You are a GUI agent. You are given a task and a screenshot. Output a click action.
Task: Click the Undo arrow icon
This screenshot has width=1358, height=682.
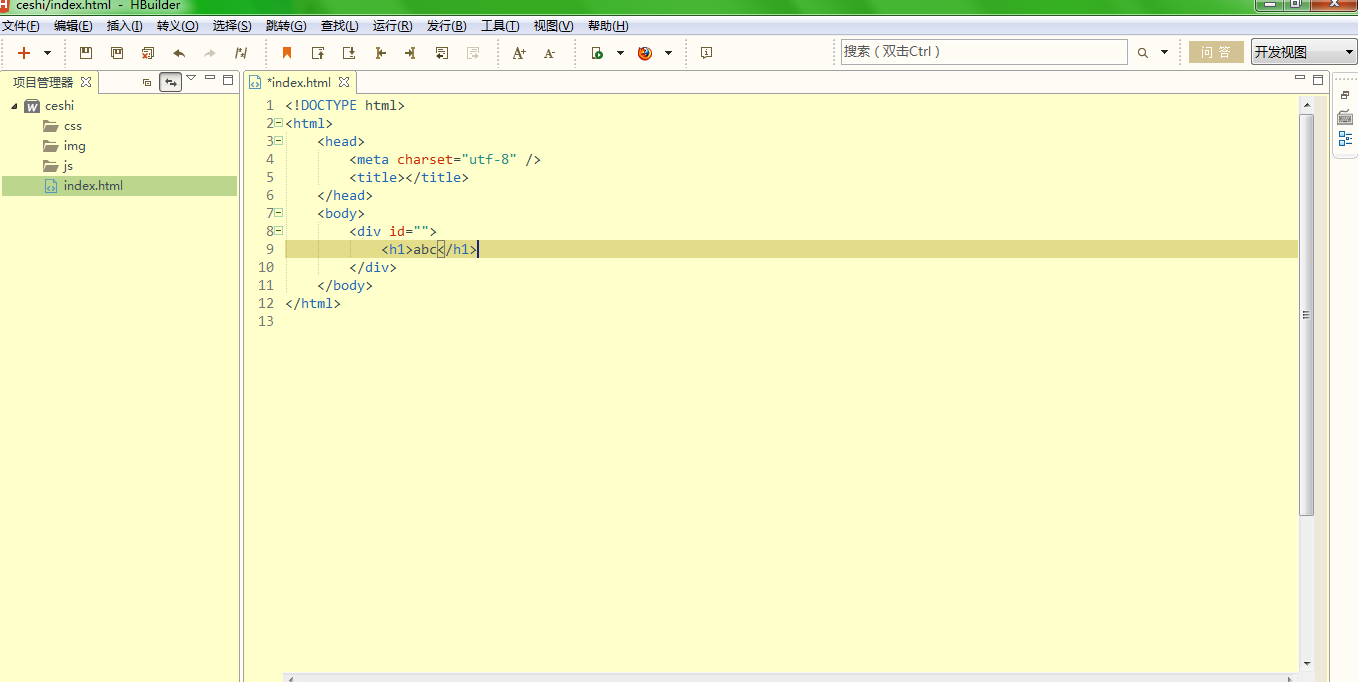(179, 53)
